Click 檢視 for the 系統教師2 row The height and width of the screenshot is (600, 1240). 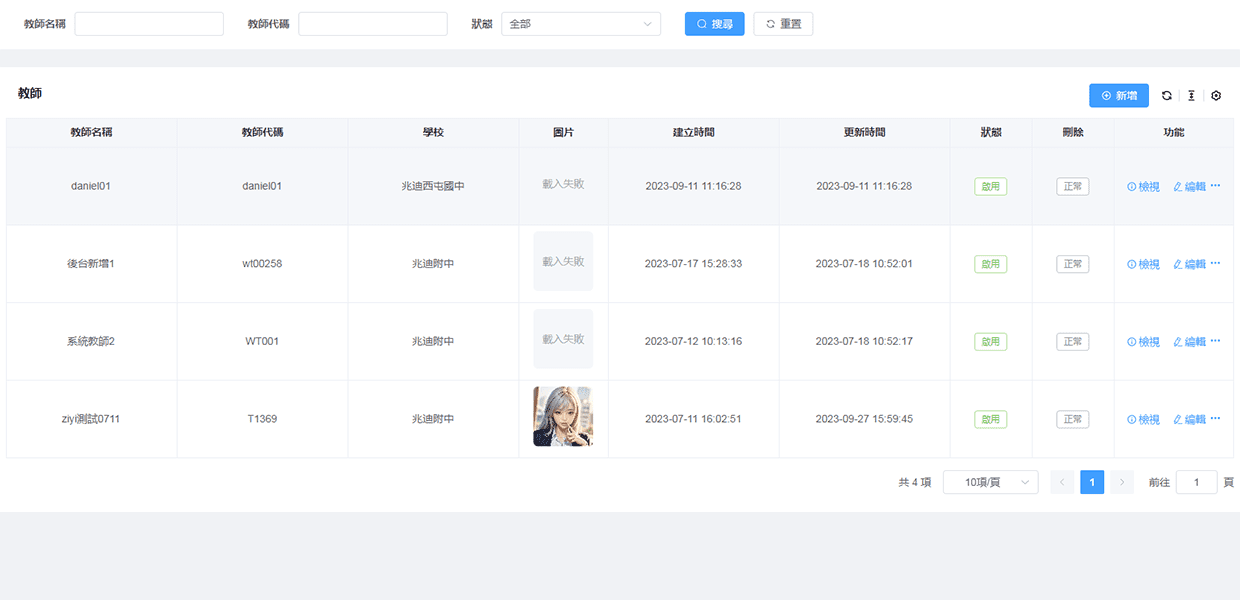(x=1143, y=342)
